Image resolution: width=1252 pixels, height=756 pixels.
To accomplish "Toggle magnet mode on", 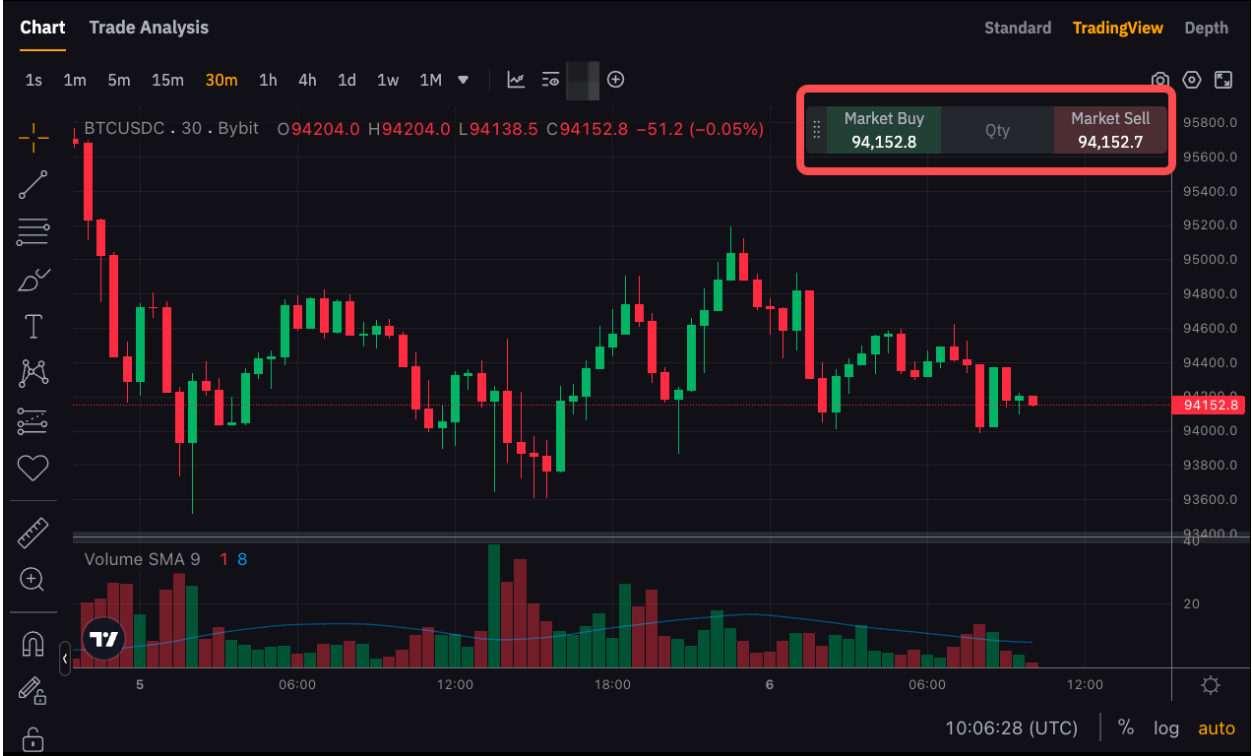I will (33, 645).
